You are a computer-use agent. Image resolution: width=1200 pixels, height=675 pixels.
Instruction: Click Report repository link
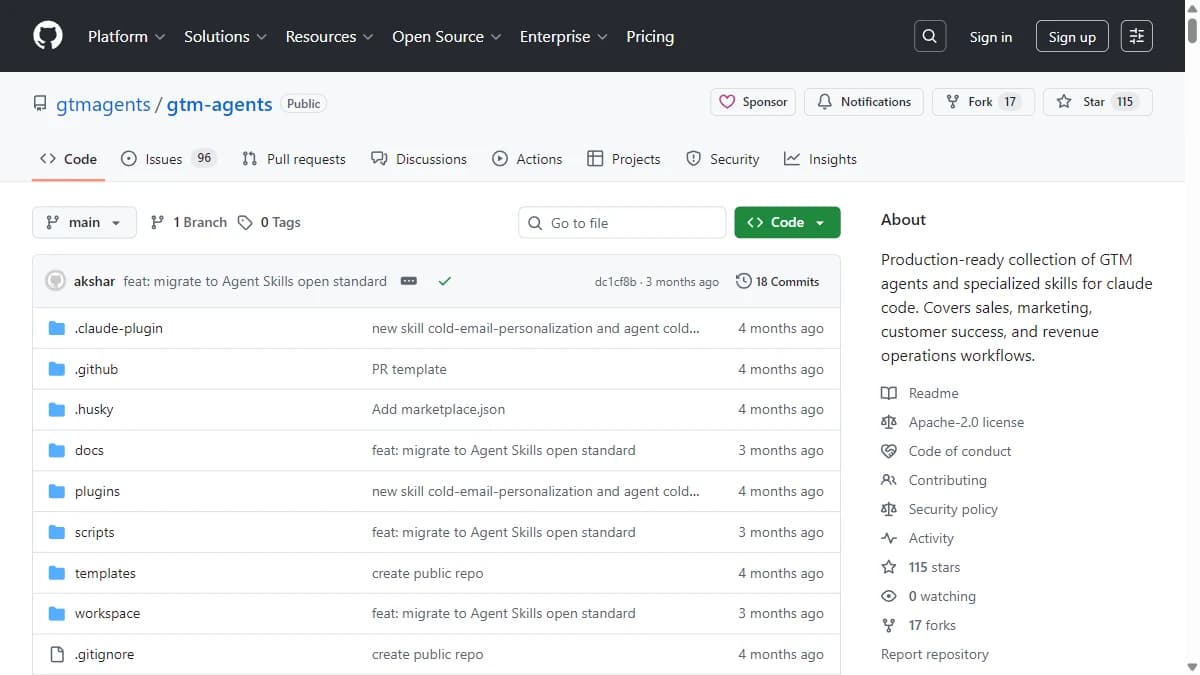935,655
